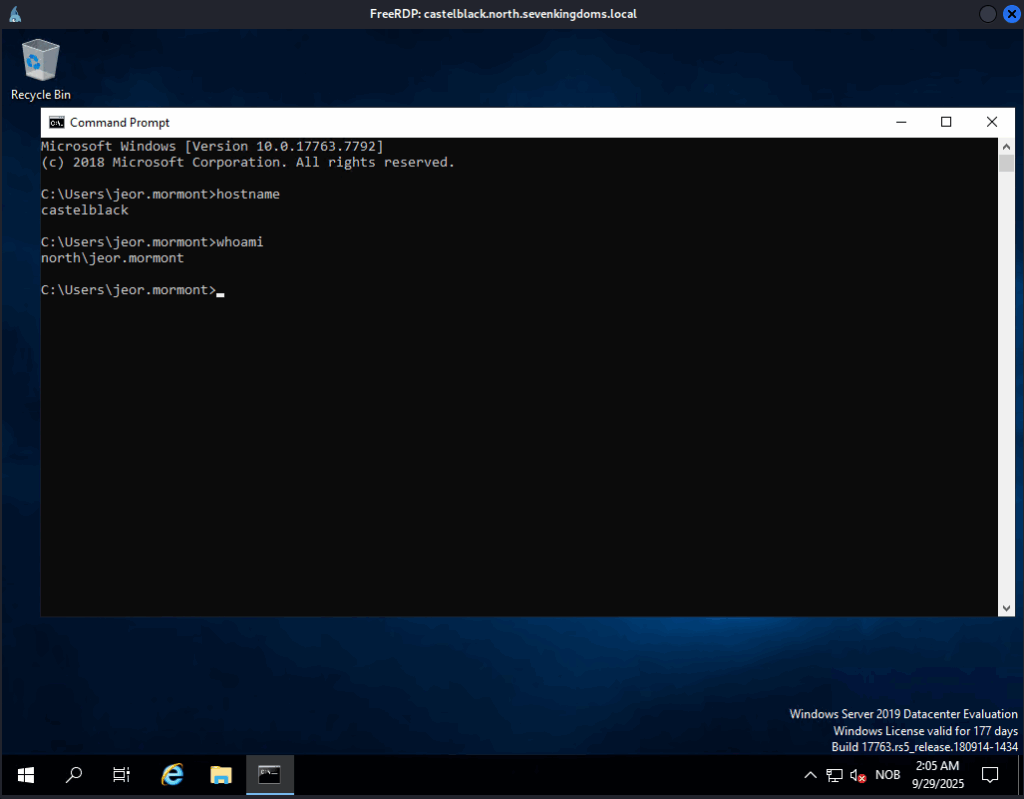Click the network status tray icon
Image resolution: width=1024 pixels, height=799 pixels.
point(834,775)
